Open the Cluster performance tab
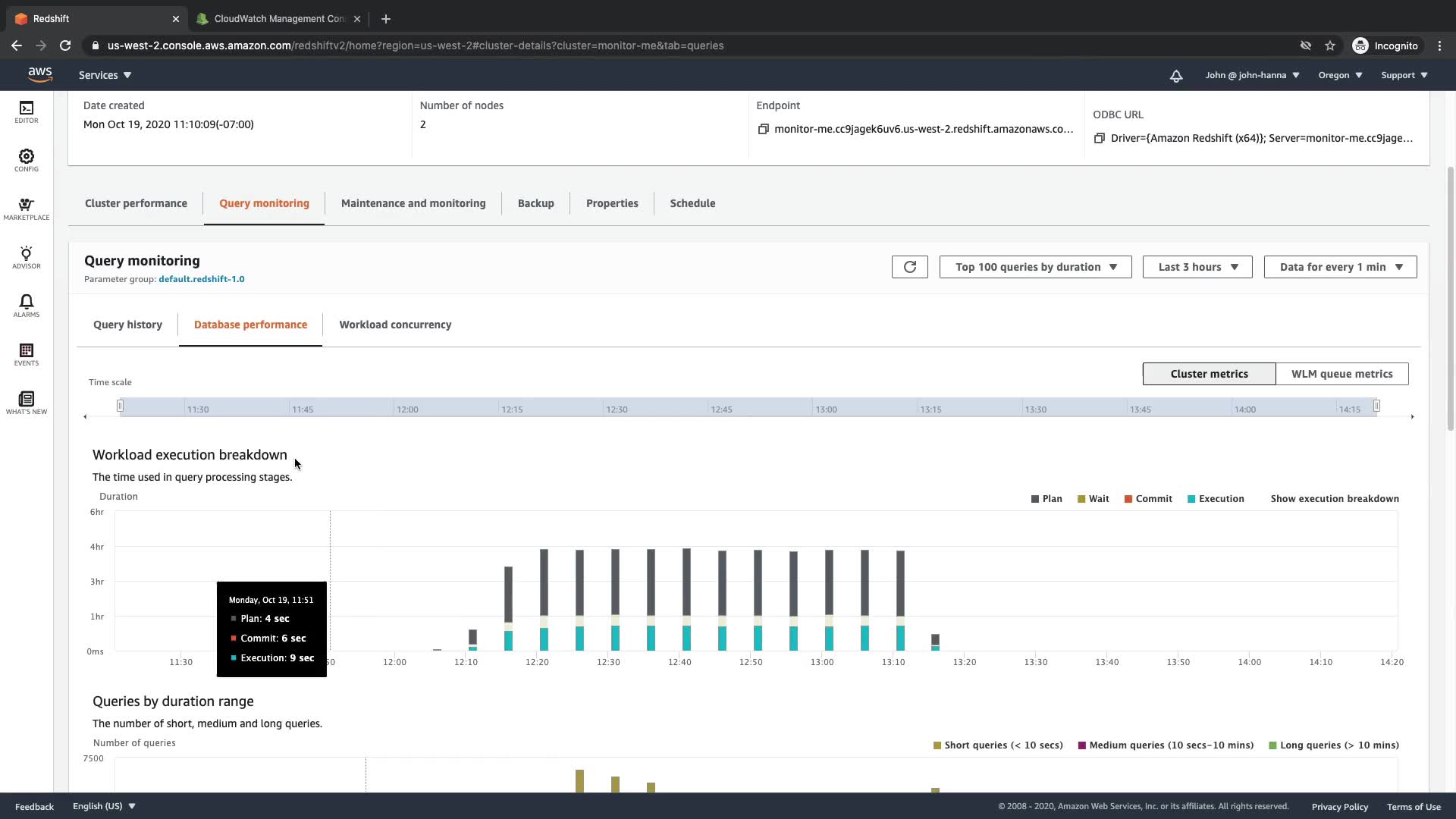The width and height of the screenshot is (1456, 819). click(136, 203)
